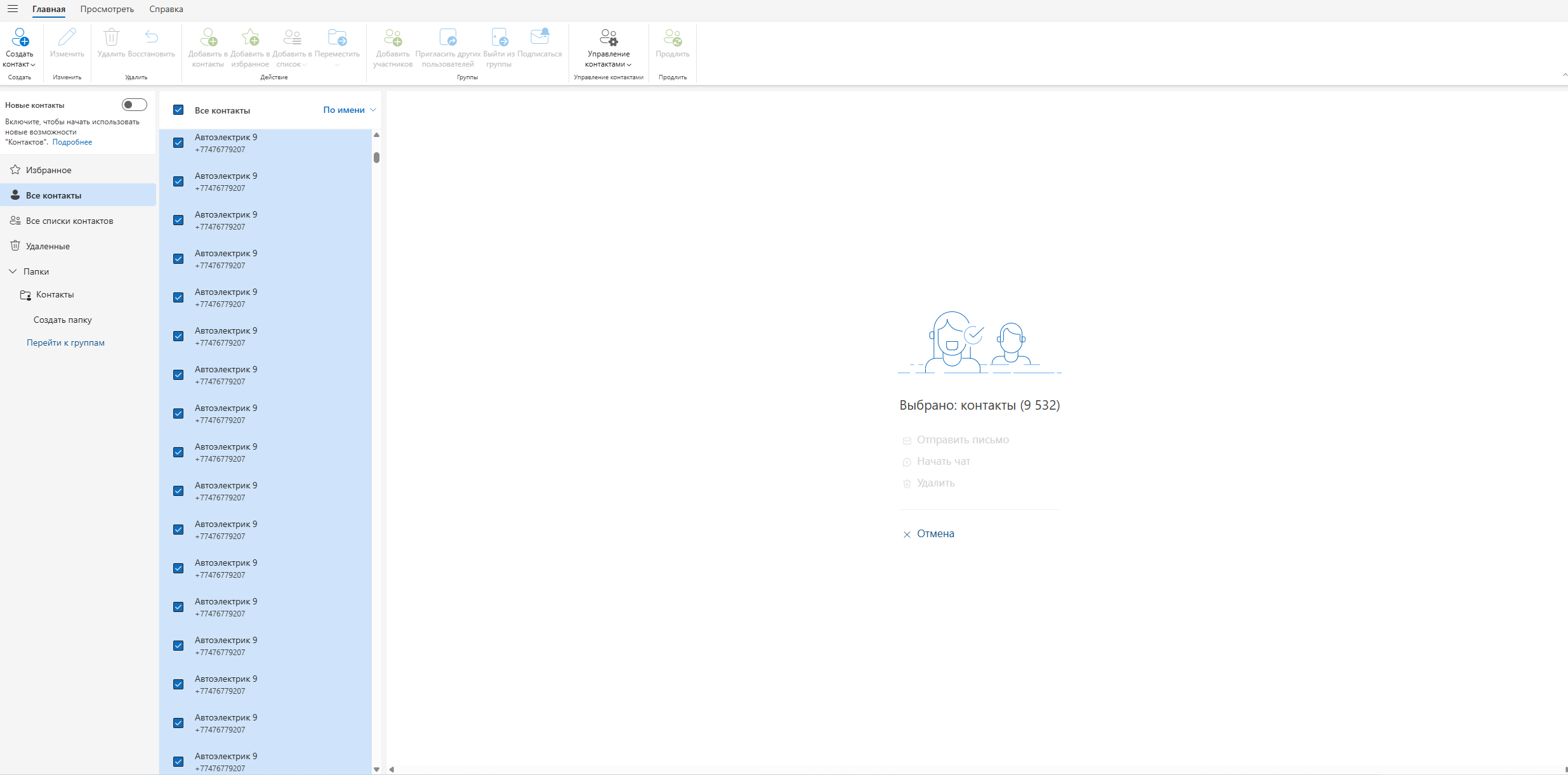Uncheck the last visible contact checkbox at list bottom
The image size is (1568, 775).
(x=178, y=762)
